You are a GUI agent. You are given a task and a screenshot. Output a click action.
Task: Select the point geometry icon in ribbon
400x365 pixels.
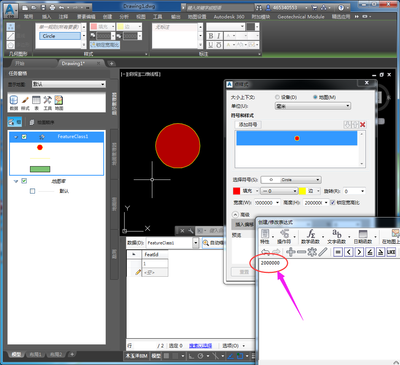tap(11, 27)
